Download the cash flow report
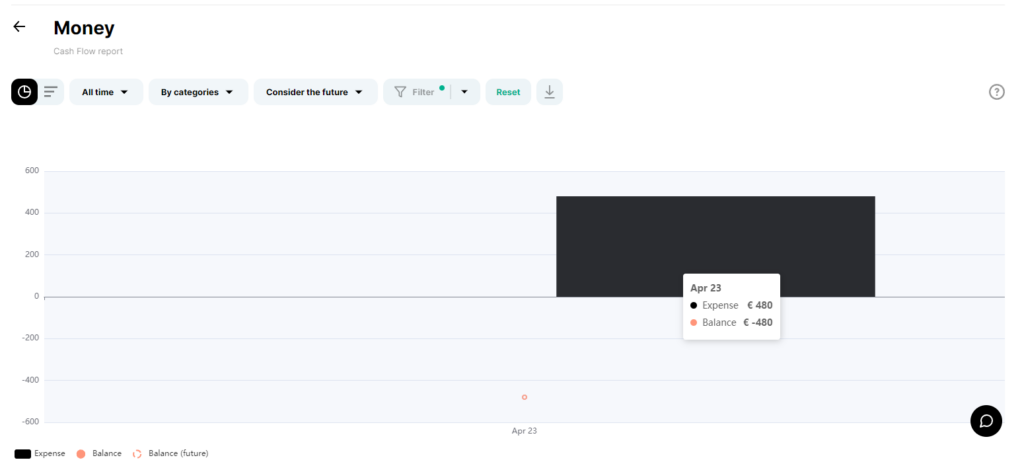 [550, 92]
